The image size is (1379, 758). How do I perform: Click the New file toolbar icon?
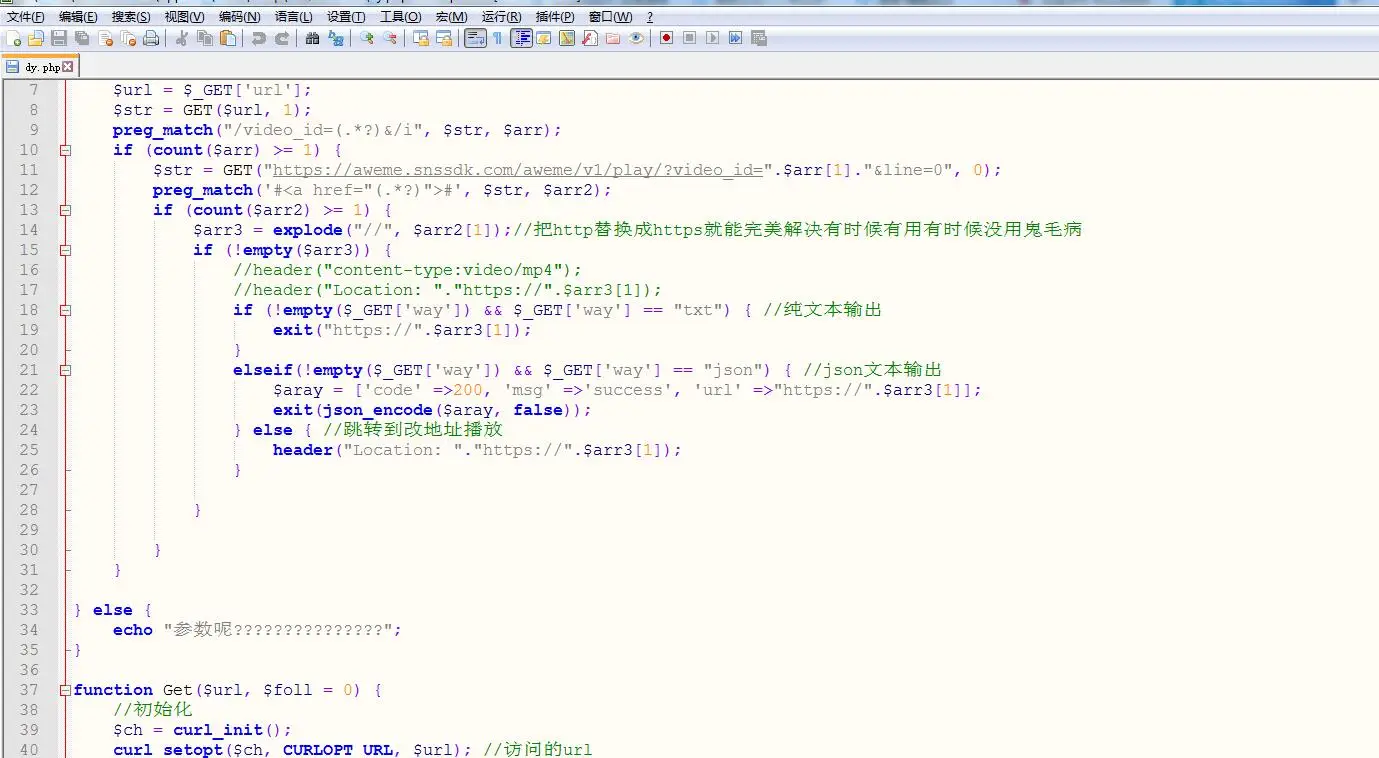click(13, 39)
